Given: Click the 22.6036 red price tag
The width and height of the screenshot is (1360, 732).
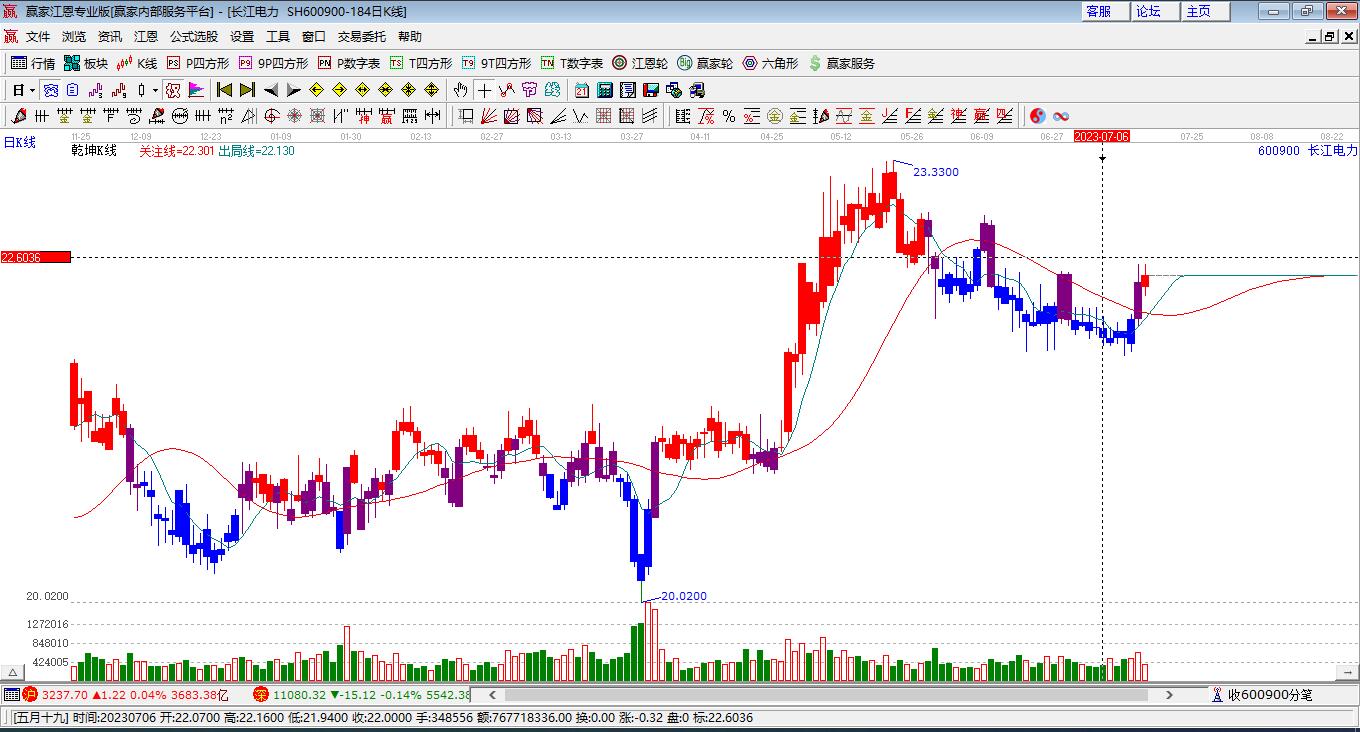Looking at the screenshot, I should click(36, 257).
